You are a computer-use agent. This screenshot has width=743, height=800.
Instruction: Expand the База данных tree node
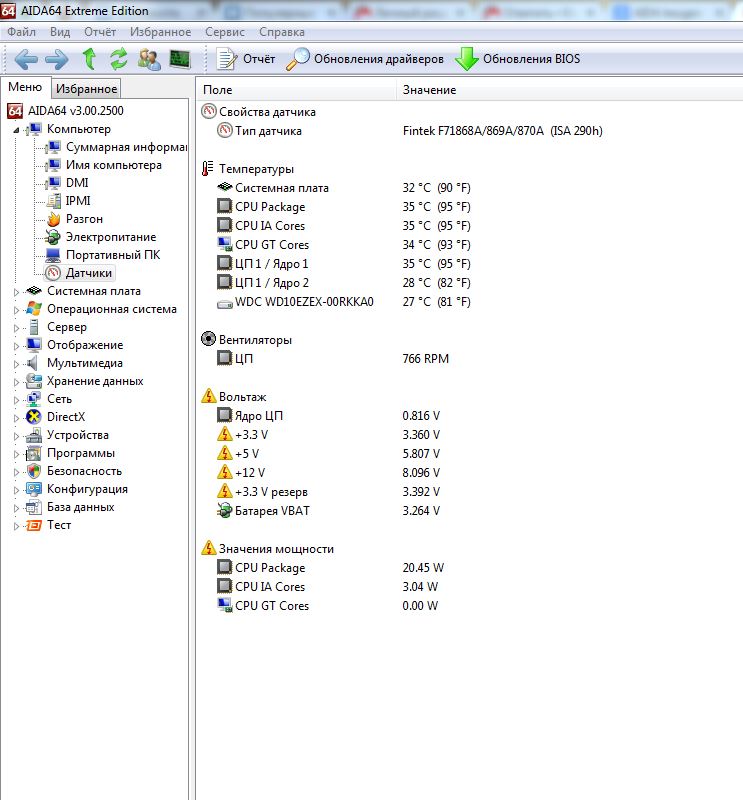click(16, 509)
